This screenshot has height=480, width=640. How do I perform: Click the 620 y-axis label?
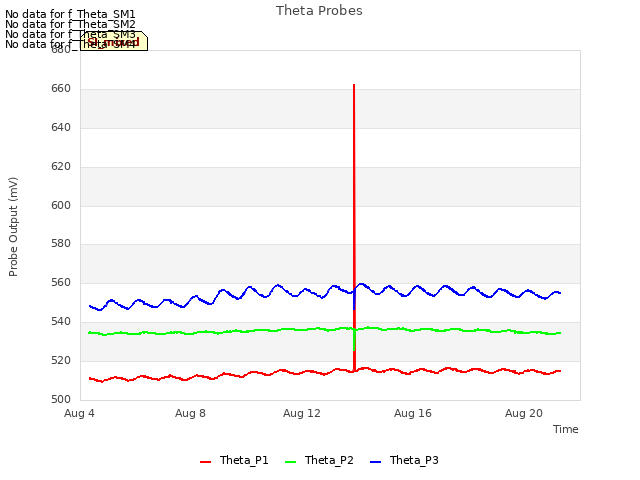click(x=61, y=167)
